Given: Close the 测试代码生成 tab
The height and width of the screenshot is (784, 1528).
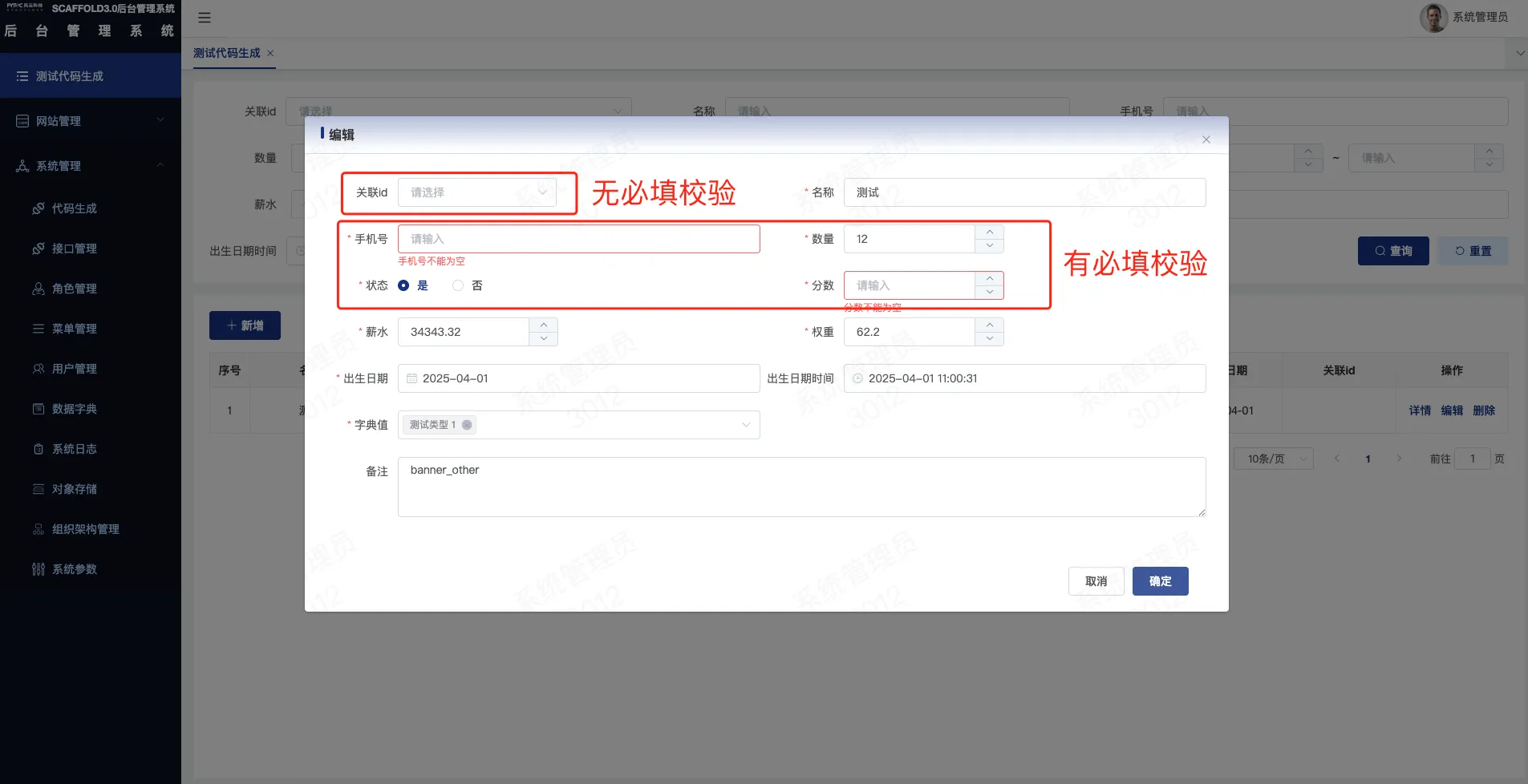Looking at the screenshot, I should click(270, 53).
